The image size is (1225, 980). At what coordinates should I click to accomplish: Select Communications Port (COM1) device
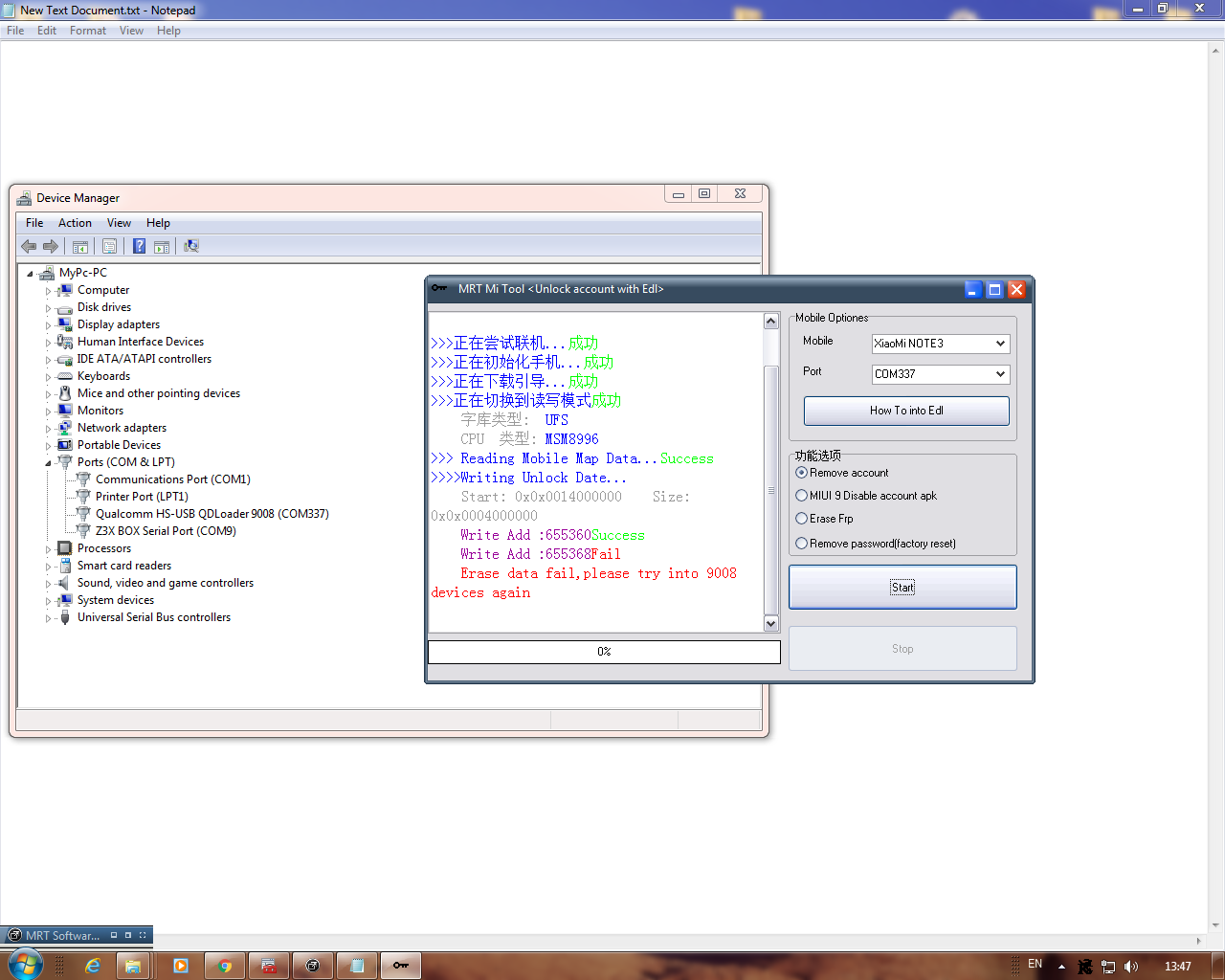pyautogui.click(x=172, y=479)
